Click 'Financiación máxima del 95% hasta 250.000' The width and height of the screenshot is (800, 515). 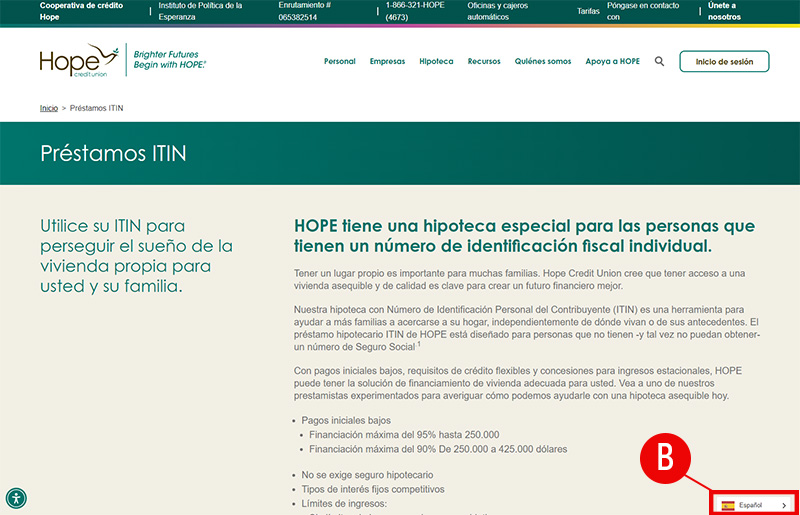click(x=404, y=435)
